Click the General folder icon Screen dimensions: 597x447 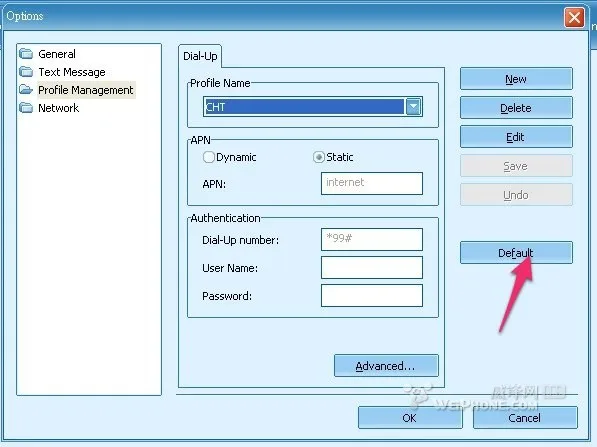[26, 54]
